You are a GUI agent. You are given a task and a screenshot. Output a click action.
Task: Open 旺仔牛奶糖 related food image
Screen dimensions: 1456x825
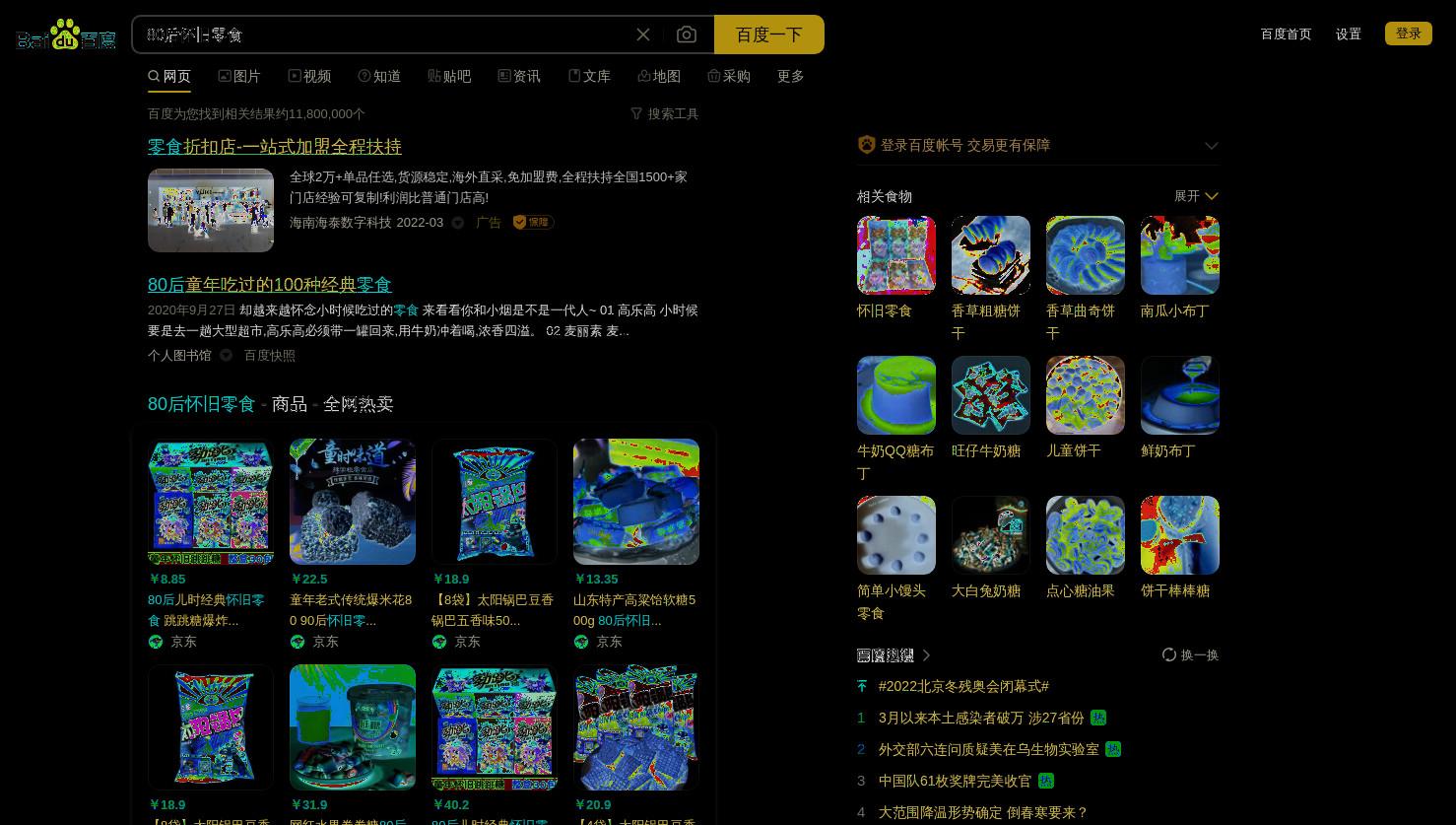coord(991,395)
